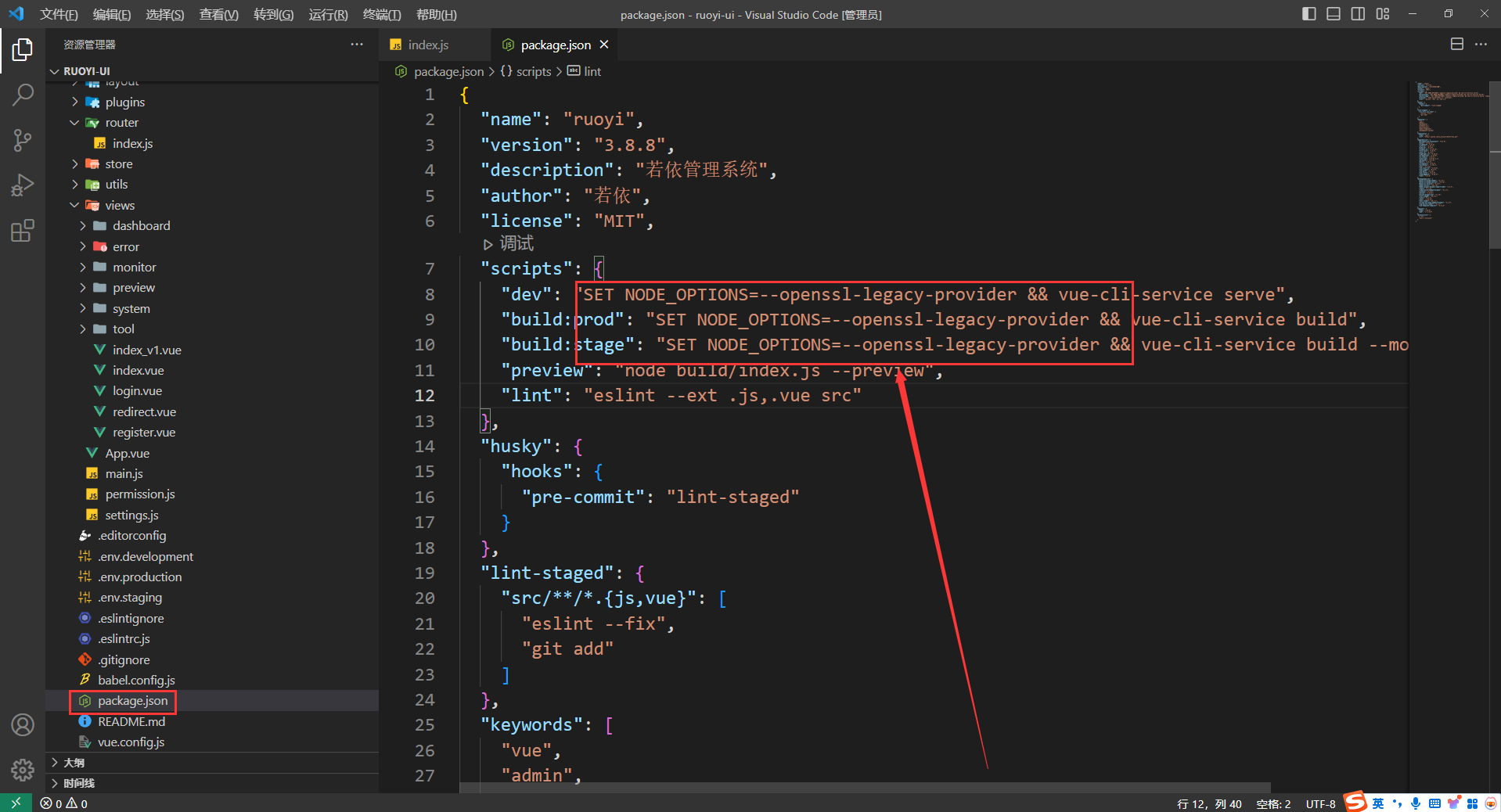Click errors and warnings count in status bar

64,803
